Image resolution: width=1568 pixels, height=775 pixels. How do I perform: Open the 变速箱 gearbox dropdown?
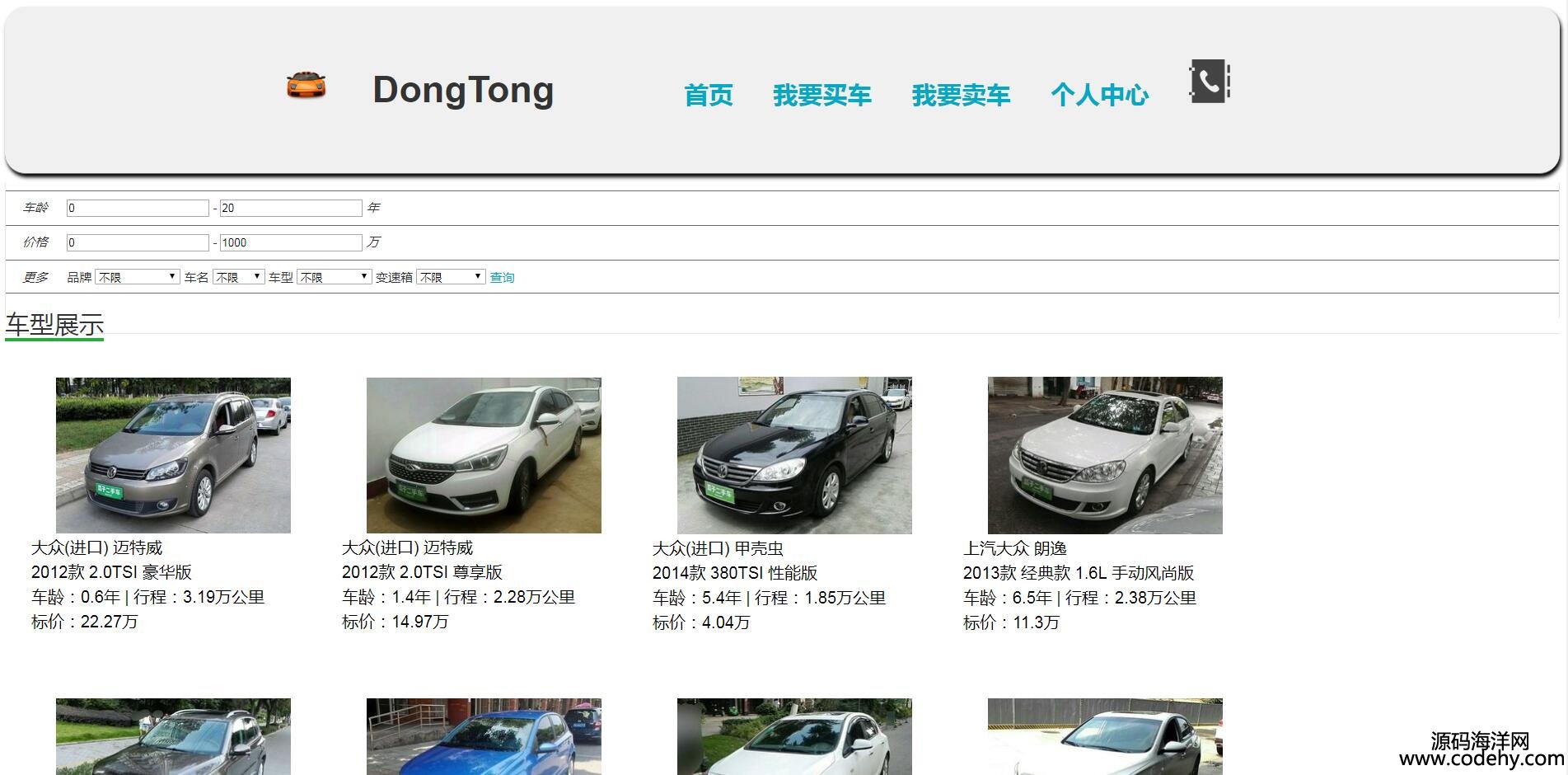(451, 277)
